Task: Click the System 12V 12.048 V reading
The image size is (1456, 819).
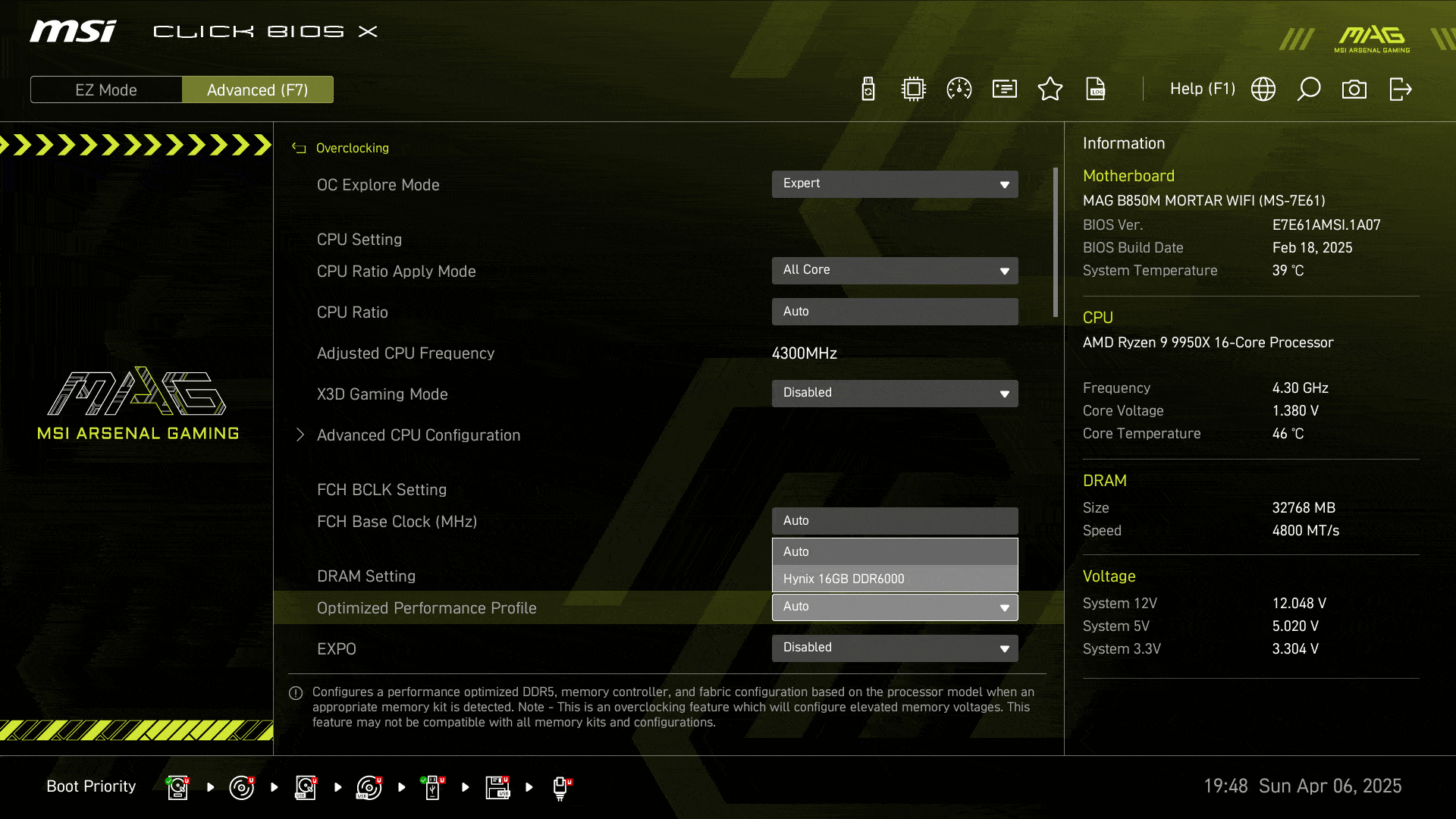Action: pyautogui.click(x=1298, y=604)
